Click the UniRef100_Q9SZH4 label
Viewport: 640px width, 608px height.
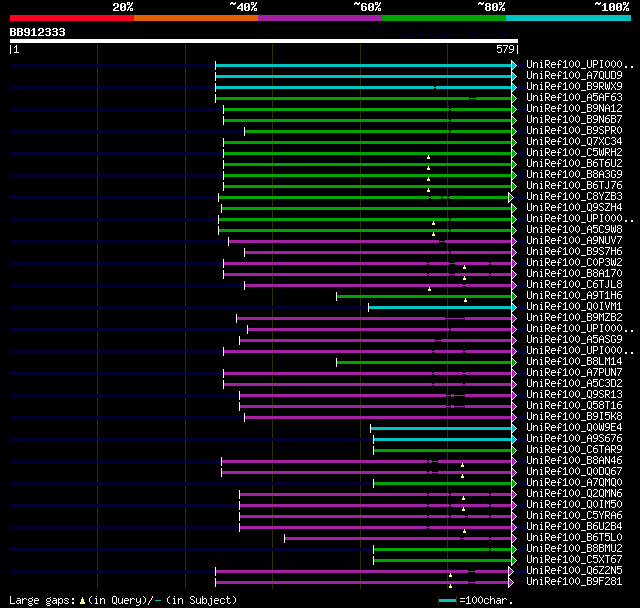tap(574, 208)
